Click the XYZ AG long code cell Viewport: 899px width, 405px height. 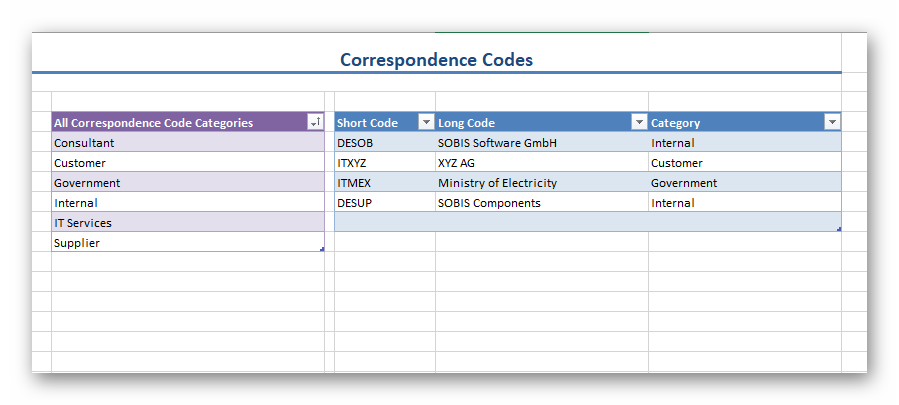[x=541, y=163]
